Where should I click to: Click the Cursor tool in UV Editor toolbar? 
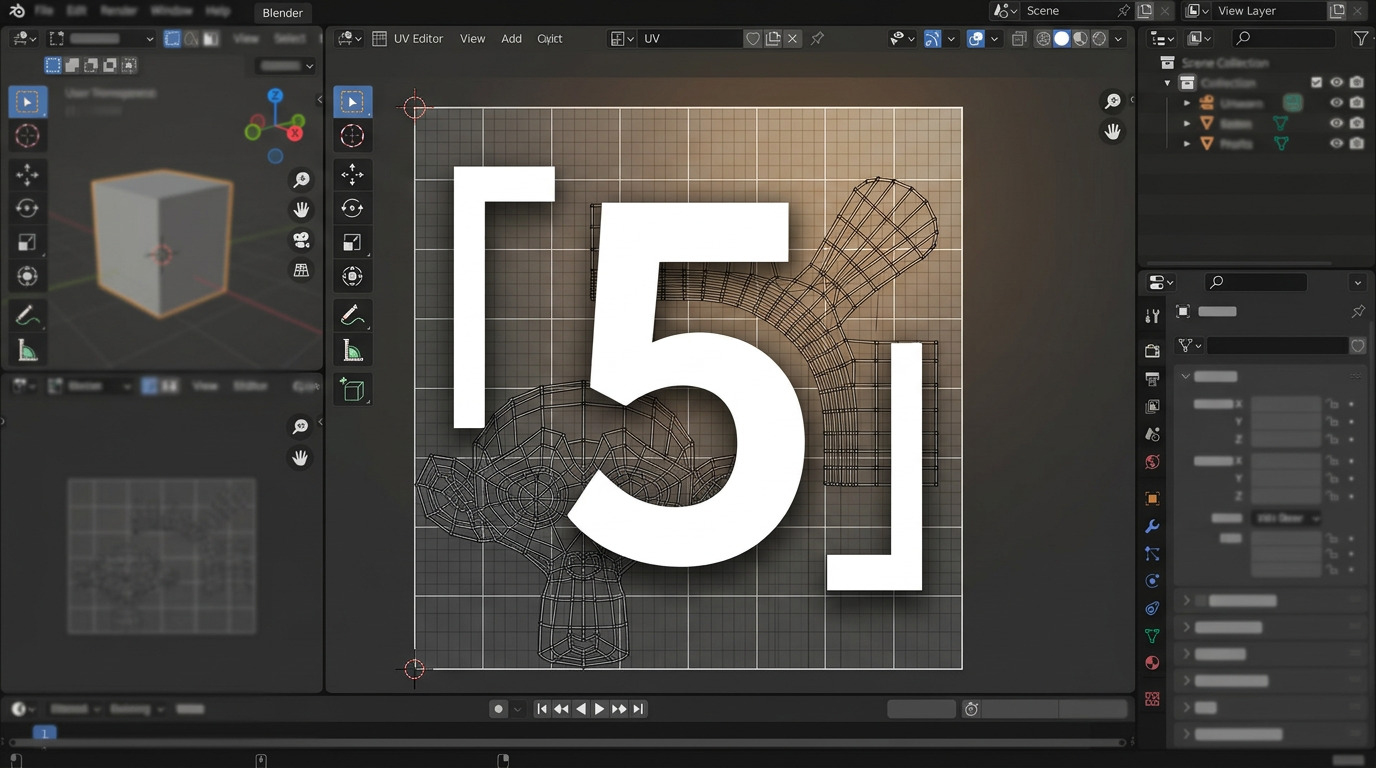point(352,136)
